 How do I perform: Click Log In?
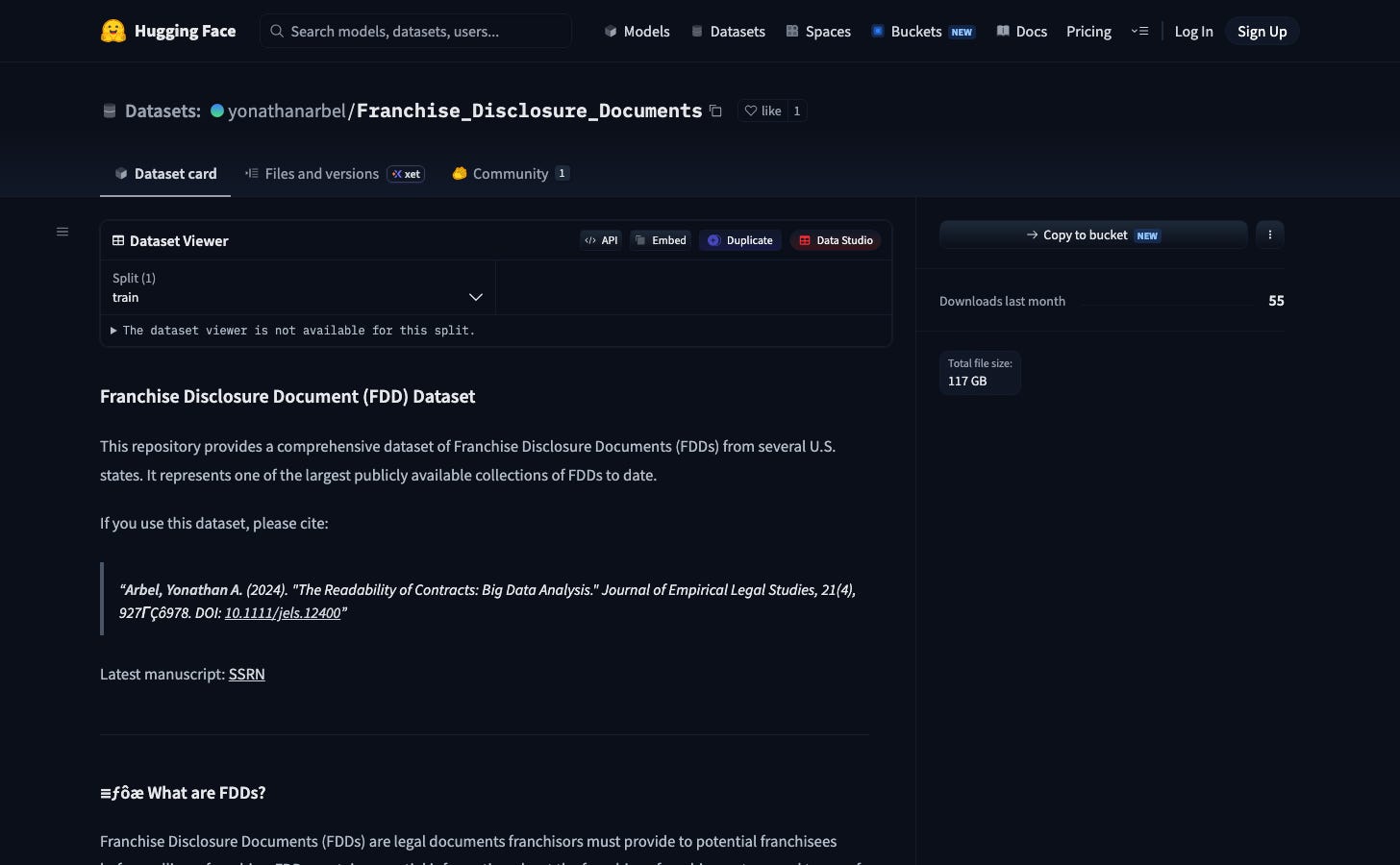(1193, 31)
